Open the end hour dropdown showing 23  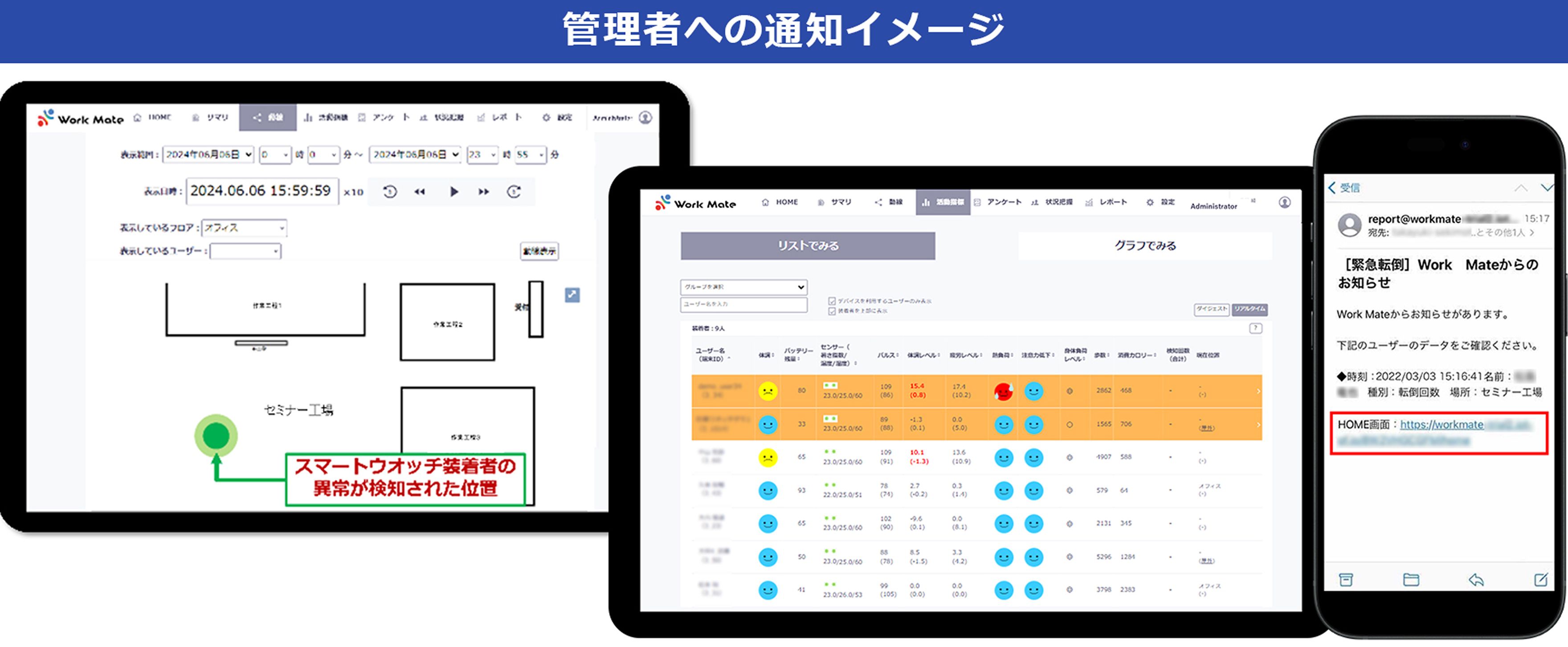pos(483,155)
